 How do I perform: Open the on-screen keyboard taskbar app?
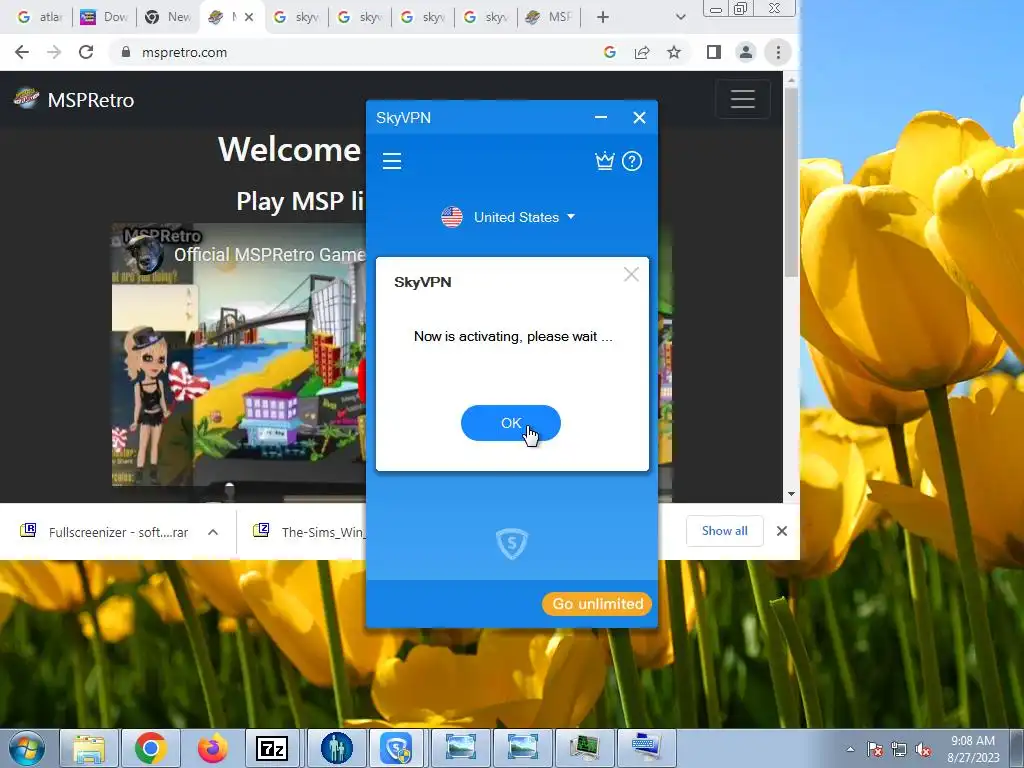[x=645, y=748]
